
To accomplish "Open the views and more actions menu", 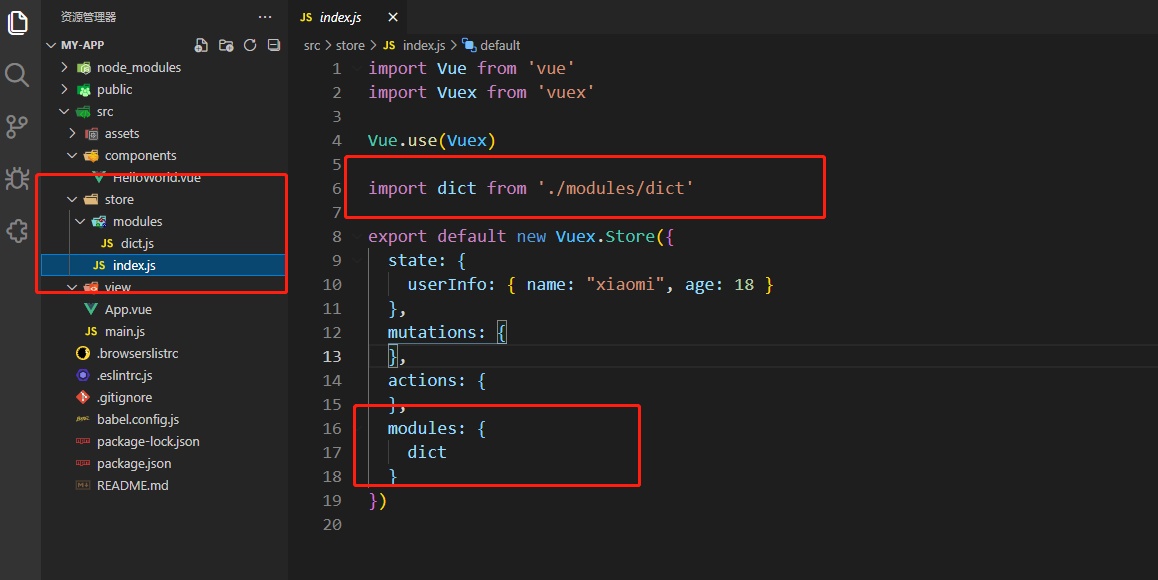I will (x=264, y=16).
